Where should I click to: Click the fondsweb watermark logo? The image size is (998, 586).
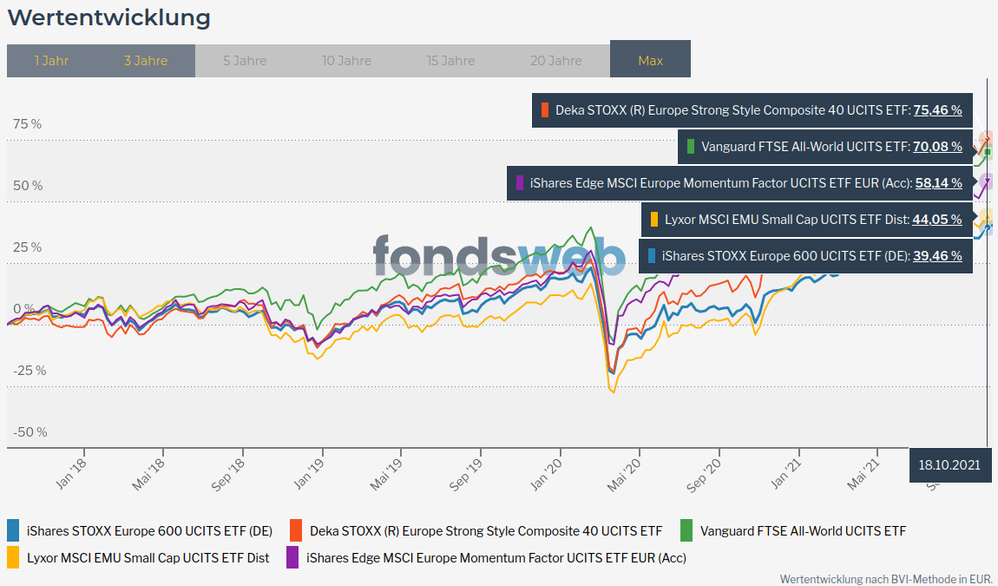click(x=499, y=257)
